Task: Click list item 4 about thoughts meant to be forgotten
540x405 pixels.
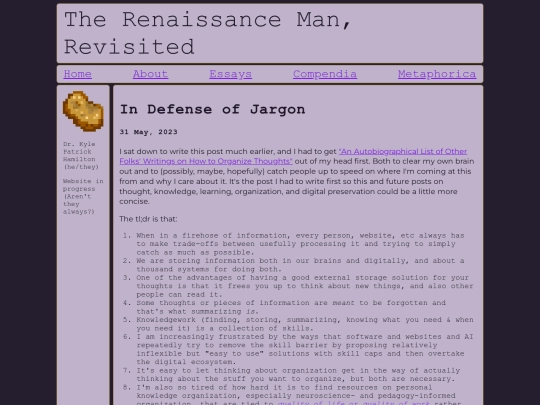Action: [291, 307]
